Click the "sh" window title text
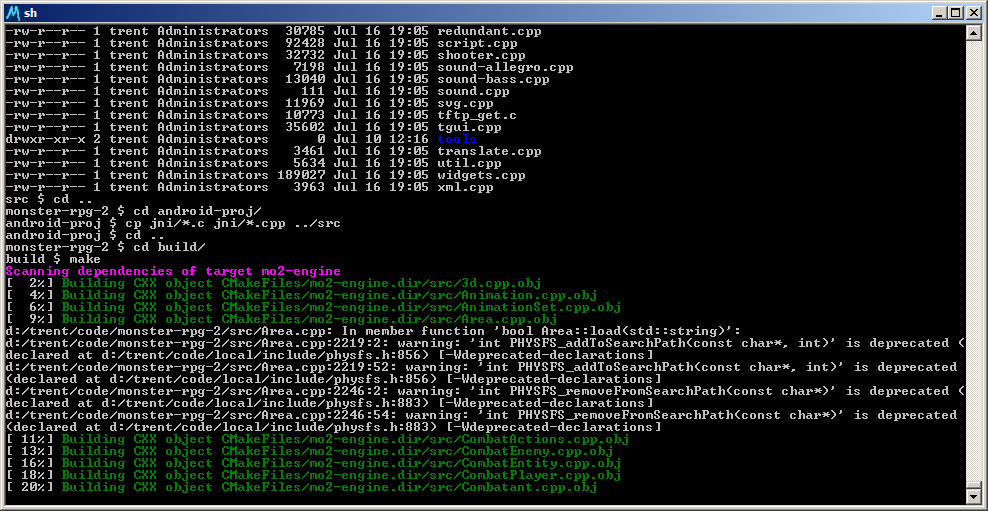The height and width of the screenshot is (511, 988). click(31, 12)
